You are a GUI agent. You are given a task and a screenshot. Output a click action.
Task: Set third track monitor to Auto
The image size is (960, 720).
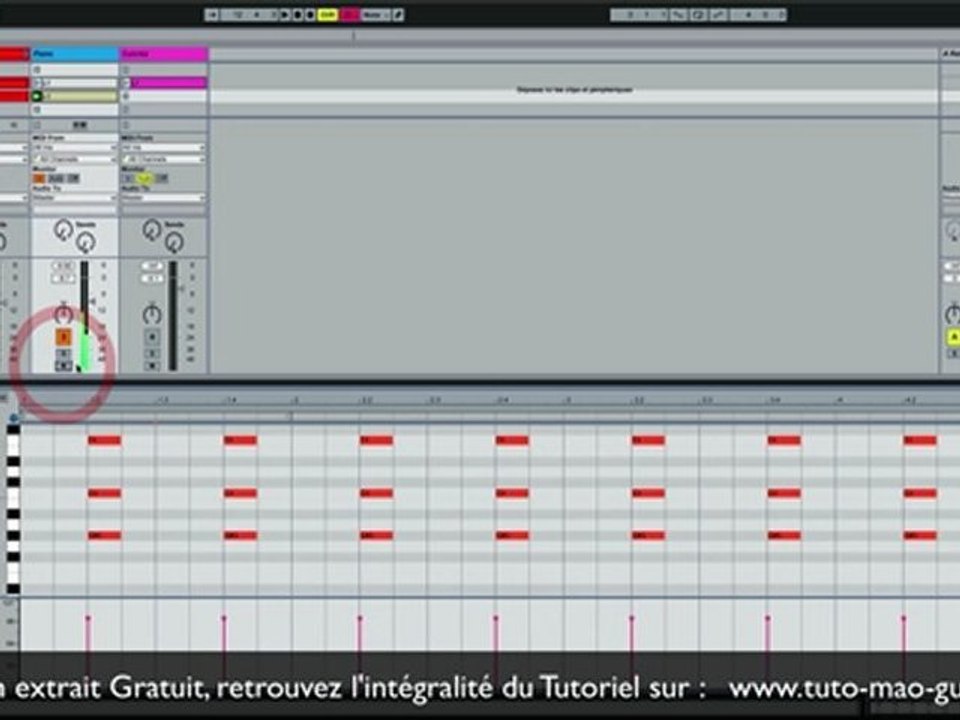pyautogui.click(x=144, y=178)
